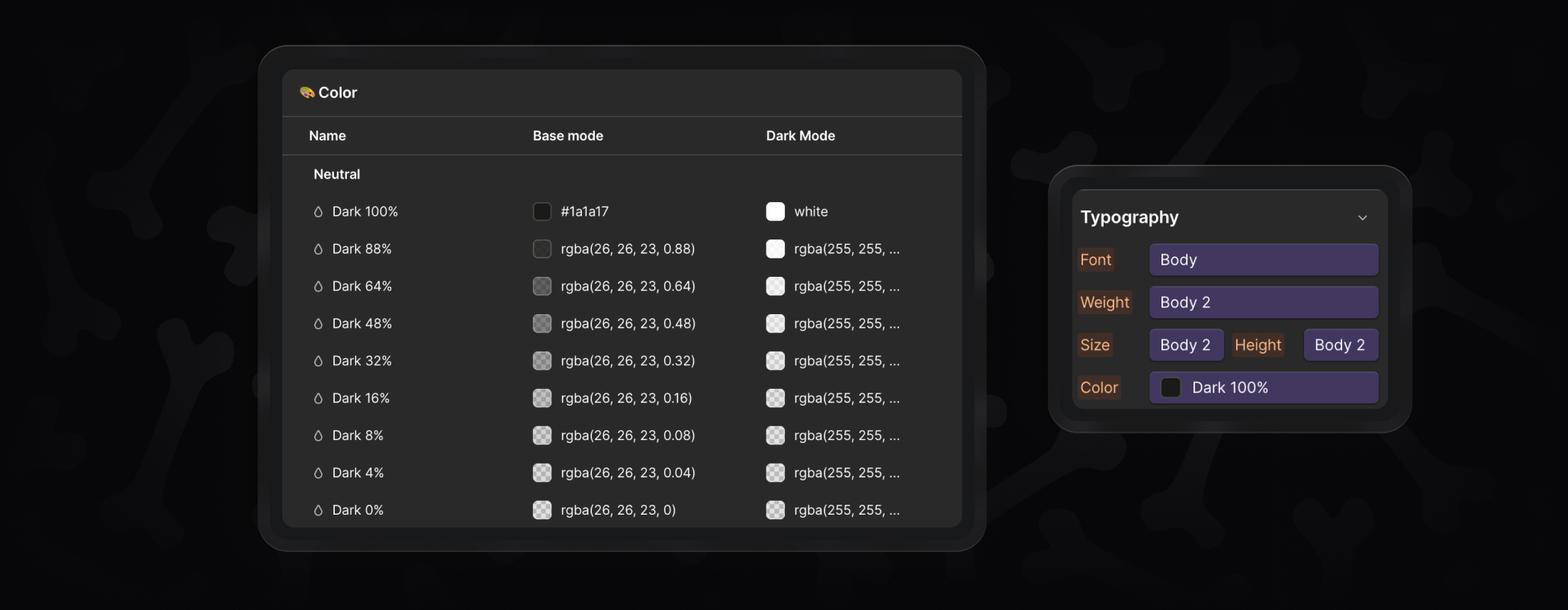Open the Weight dropdown showing Body 2
1568x610 pixels.
1263,302
